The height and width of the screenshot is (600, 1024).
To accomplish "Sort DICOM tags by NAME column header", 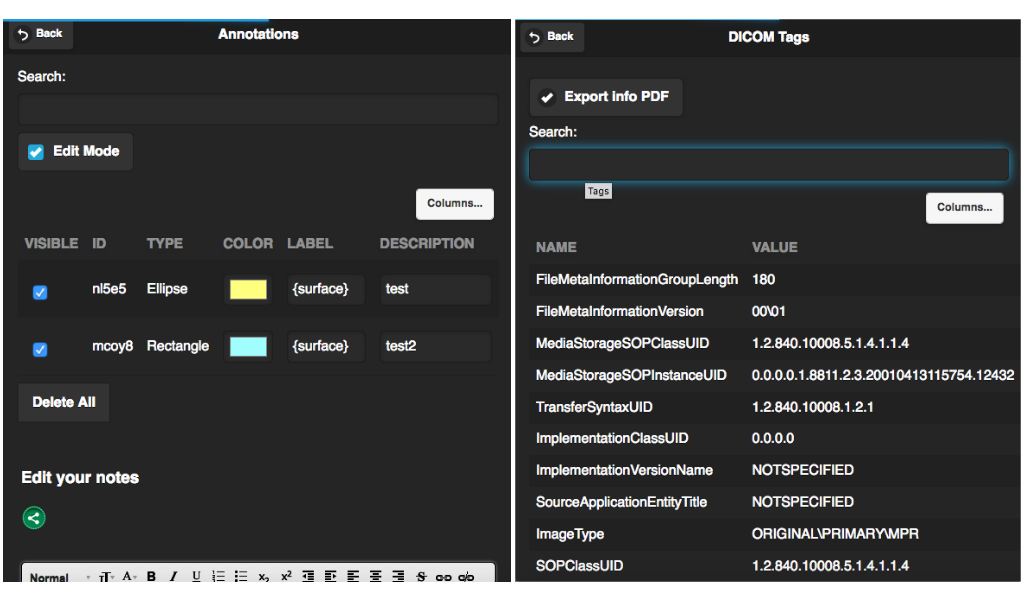I will [556, 247].
